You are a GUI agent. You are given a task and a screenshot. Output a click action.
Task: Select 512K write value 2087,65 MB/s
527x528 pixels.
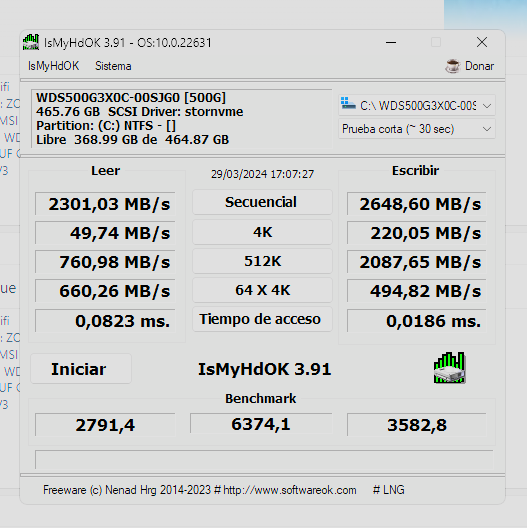coord(417,262)
